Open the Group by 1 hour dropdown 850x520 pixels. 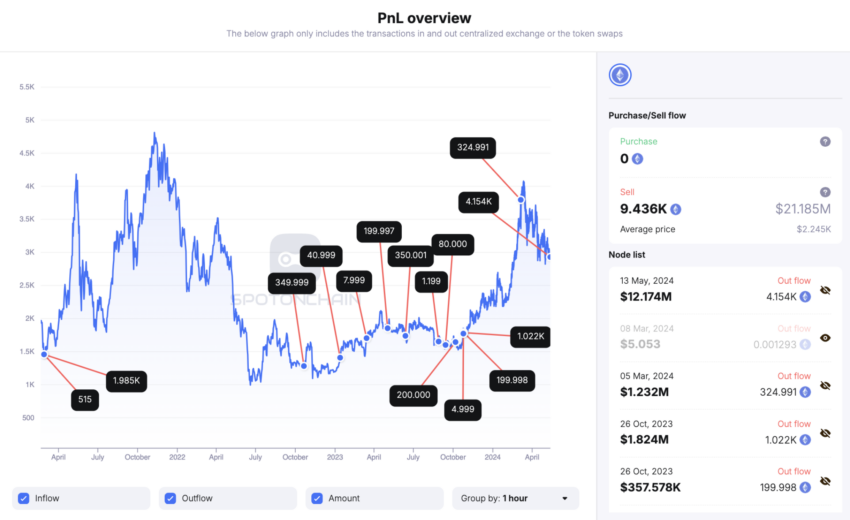coord(516,498)
